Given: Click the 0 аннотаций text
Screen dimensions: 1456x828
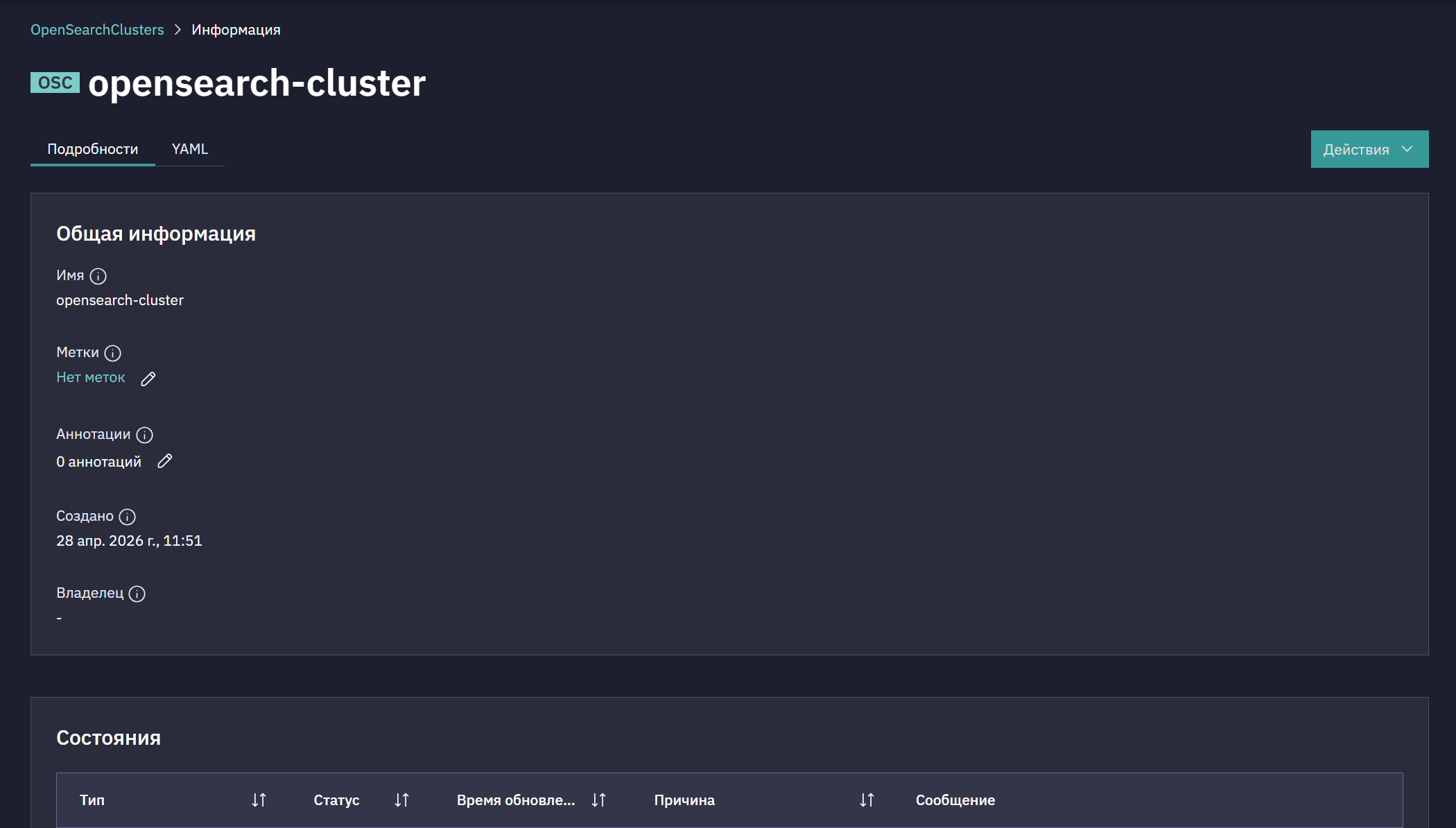Looking at the screenshot, I should [x=98, y=462].
